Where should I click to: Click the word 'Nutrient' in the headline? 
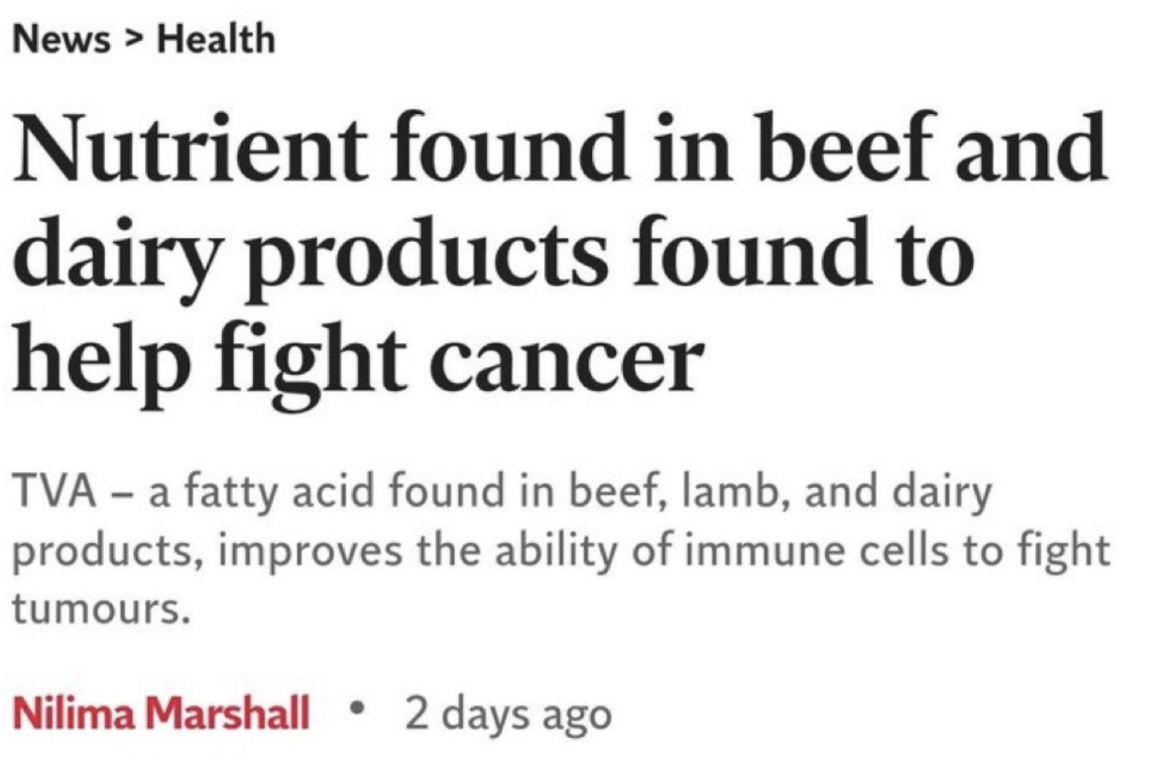(190, 148)
